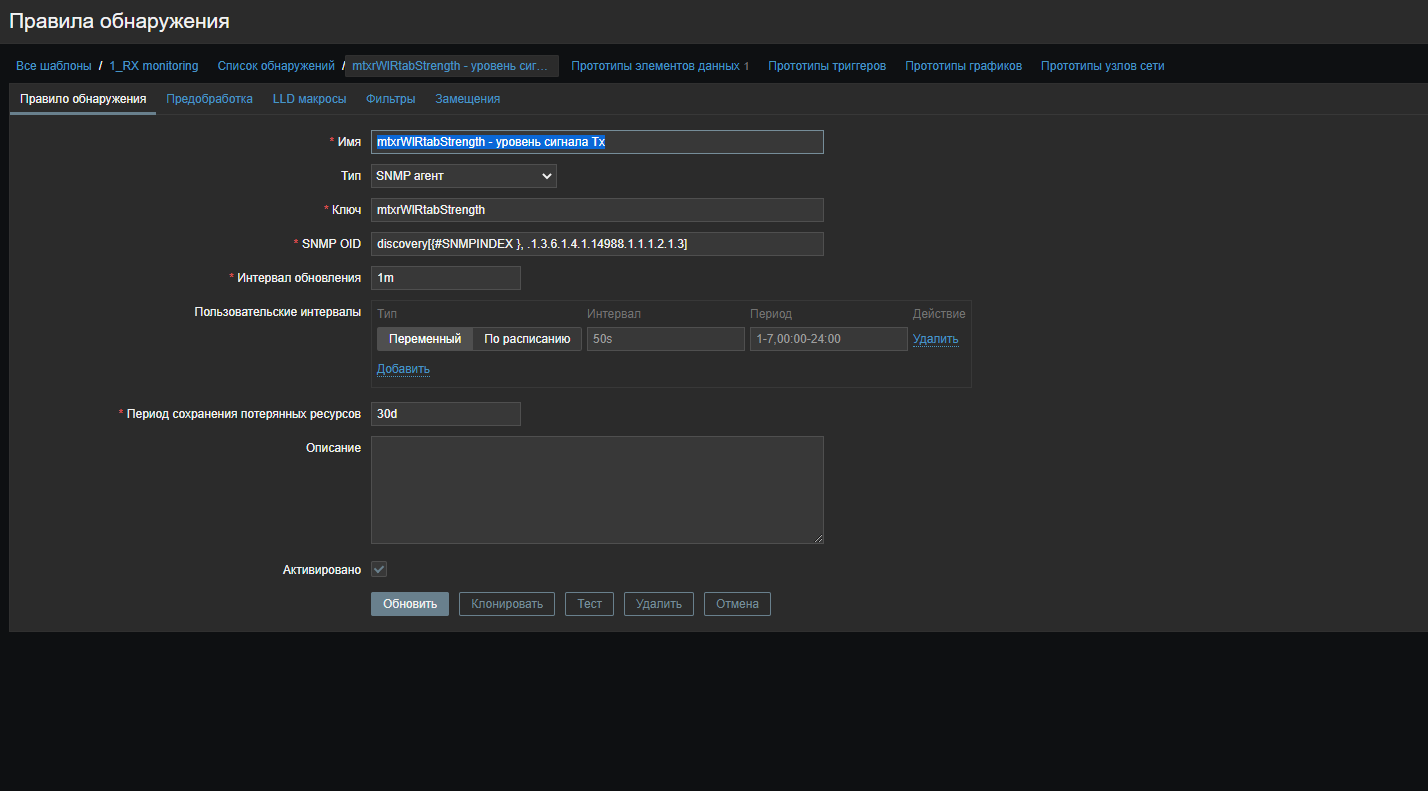This screenshot has width=1428, height=791.
Task: Go to Все шаблоны breadcrumb link
Action: pyautogui.click(x=53, y=66)
